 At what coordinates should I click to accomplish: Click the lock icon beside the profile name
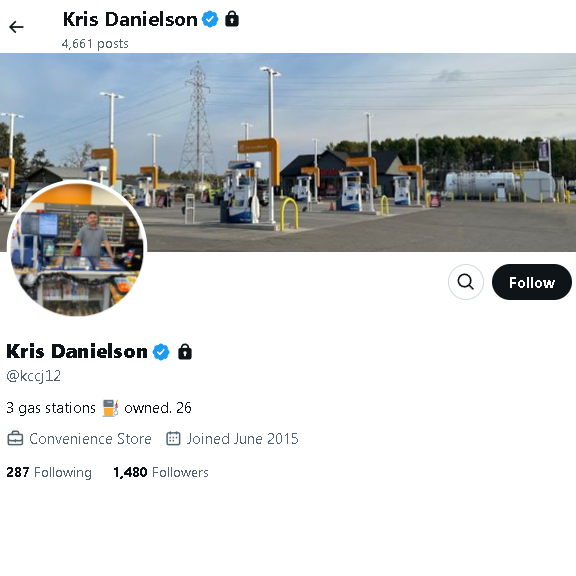(185, 352)
